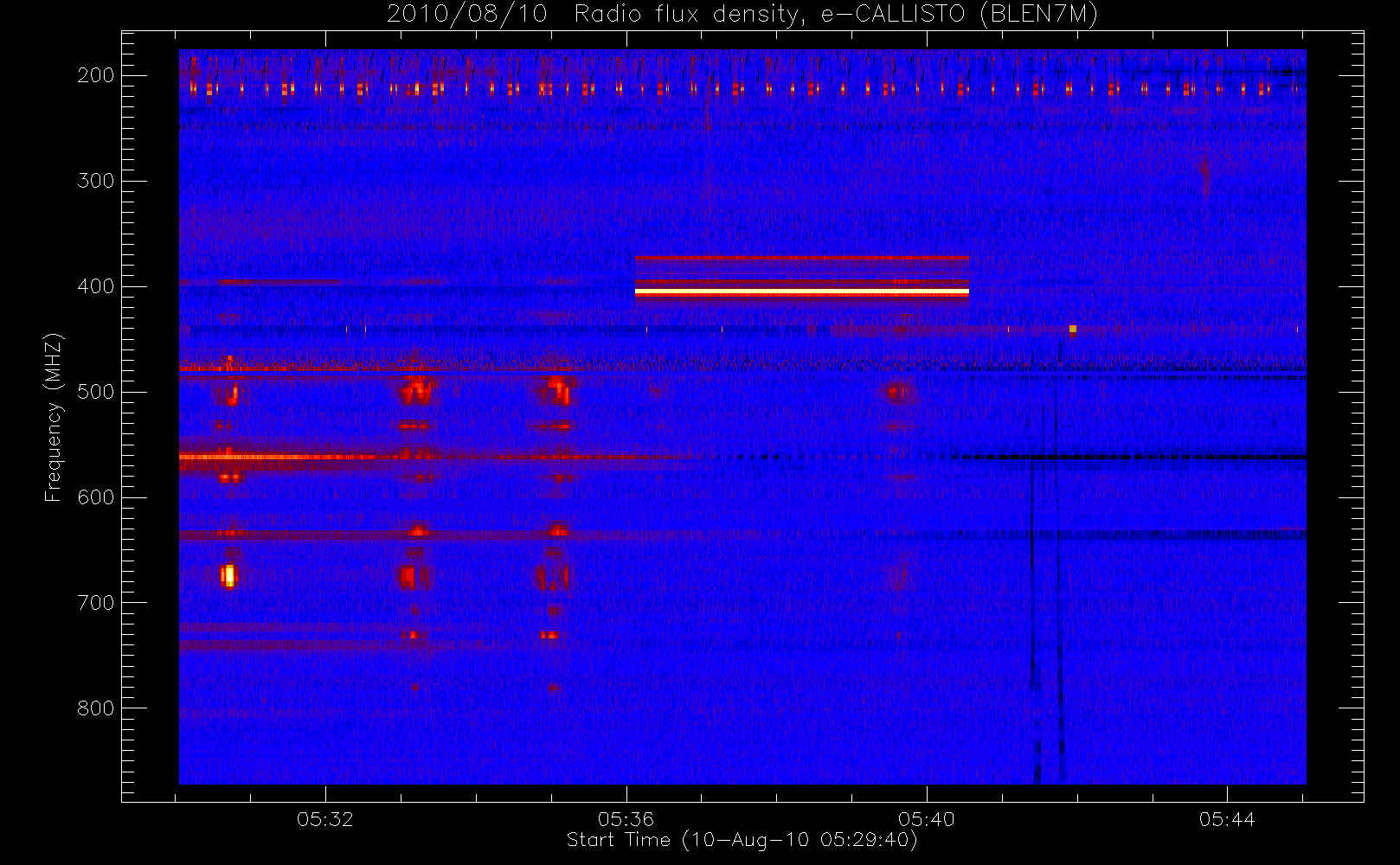Click the 05:40 time tick label
The height and width of the screenshot is (865, 1400).
pyautogui.click(x=926, y=819)
